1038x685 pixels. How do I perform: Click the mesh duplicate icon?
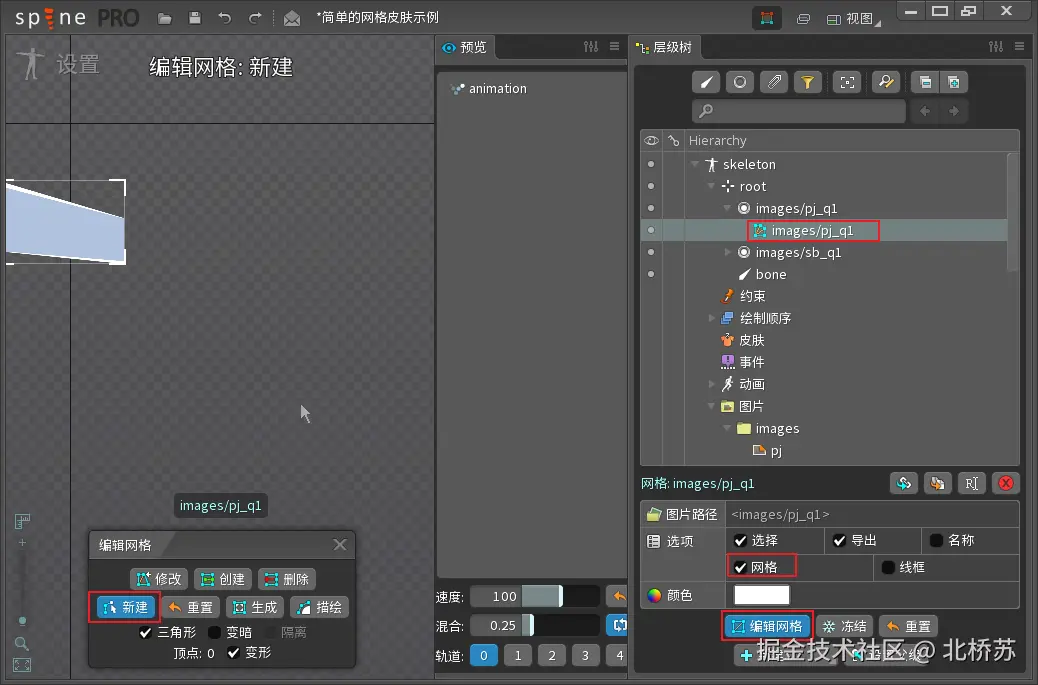coord(937,483)
